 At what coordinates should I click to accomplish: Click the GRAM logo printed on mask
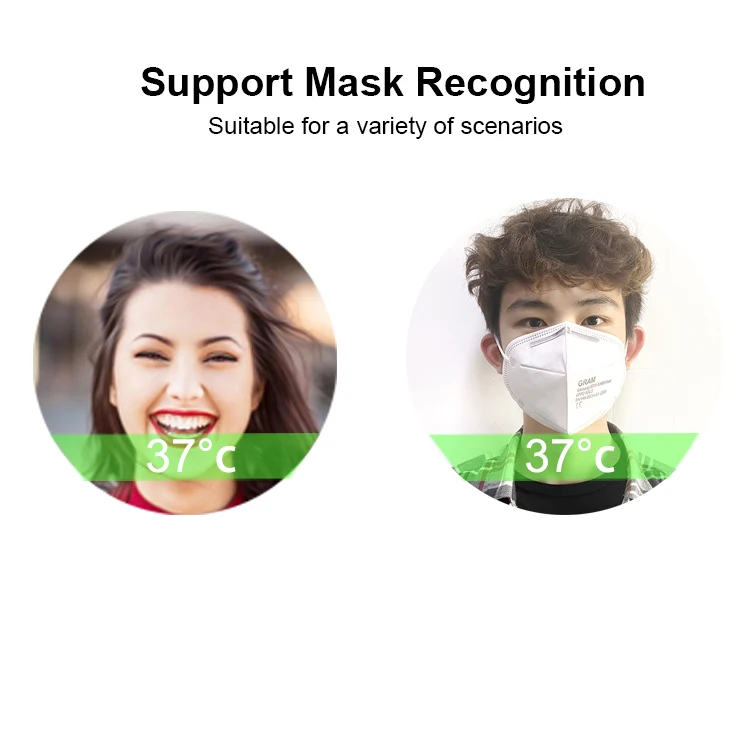point(586,382)
